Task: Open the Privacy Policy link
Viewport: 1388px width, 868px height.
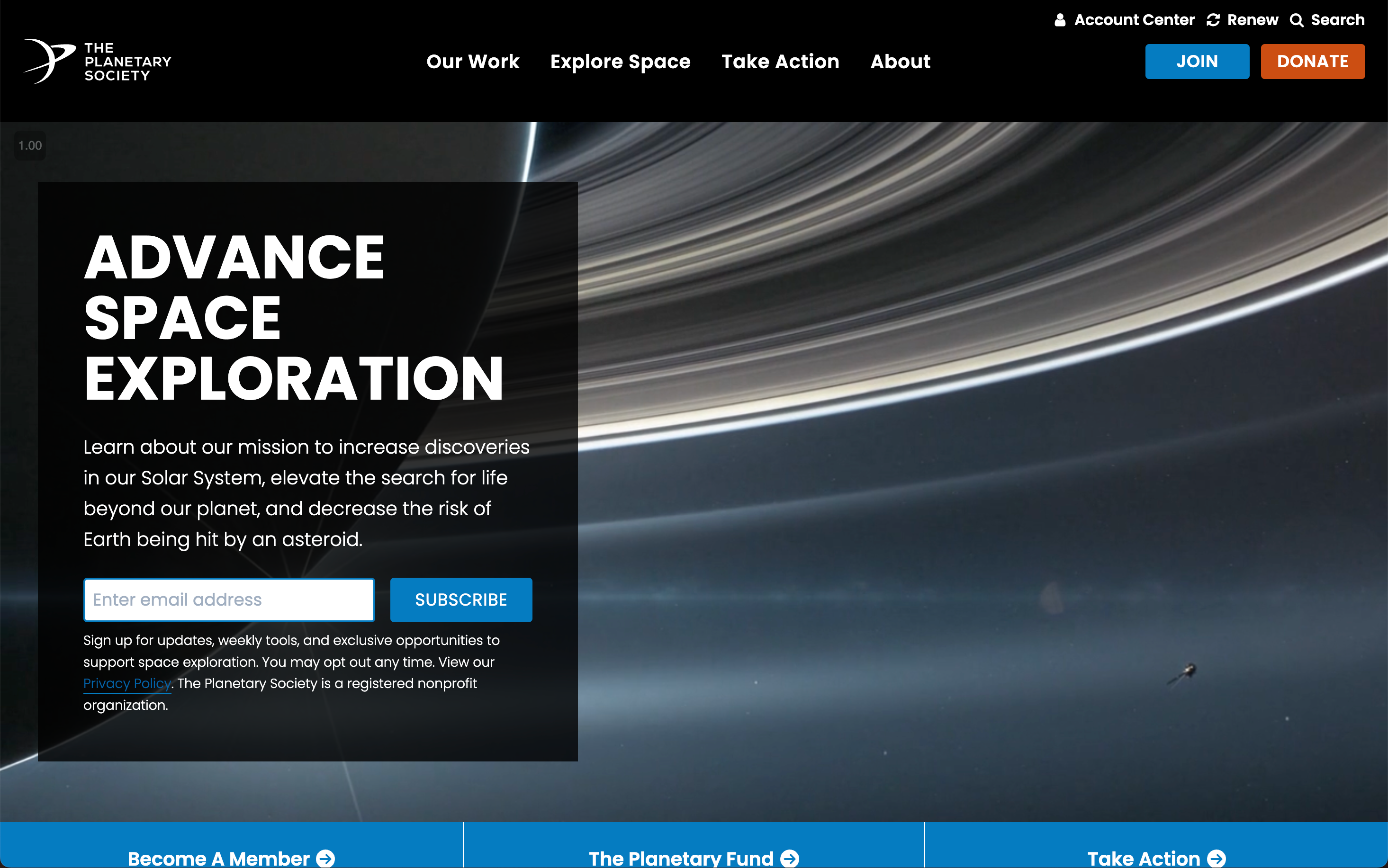Action: (x=127, y=683)
